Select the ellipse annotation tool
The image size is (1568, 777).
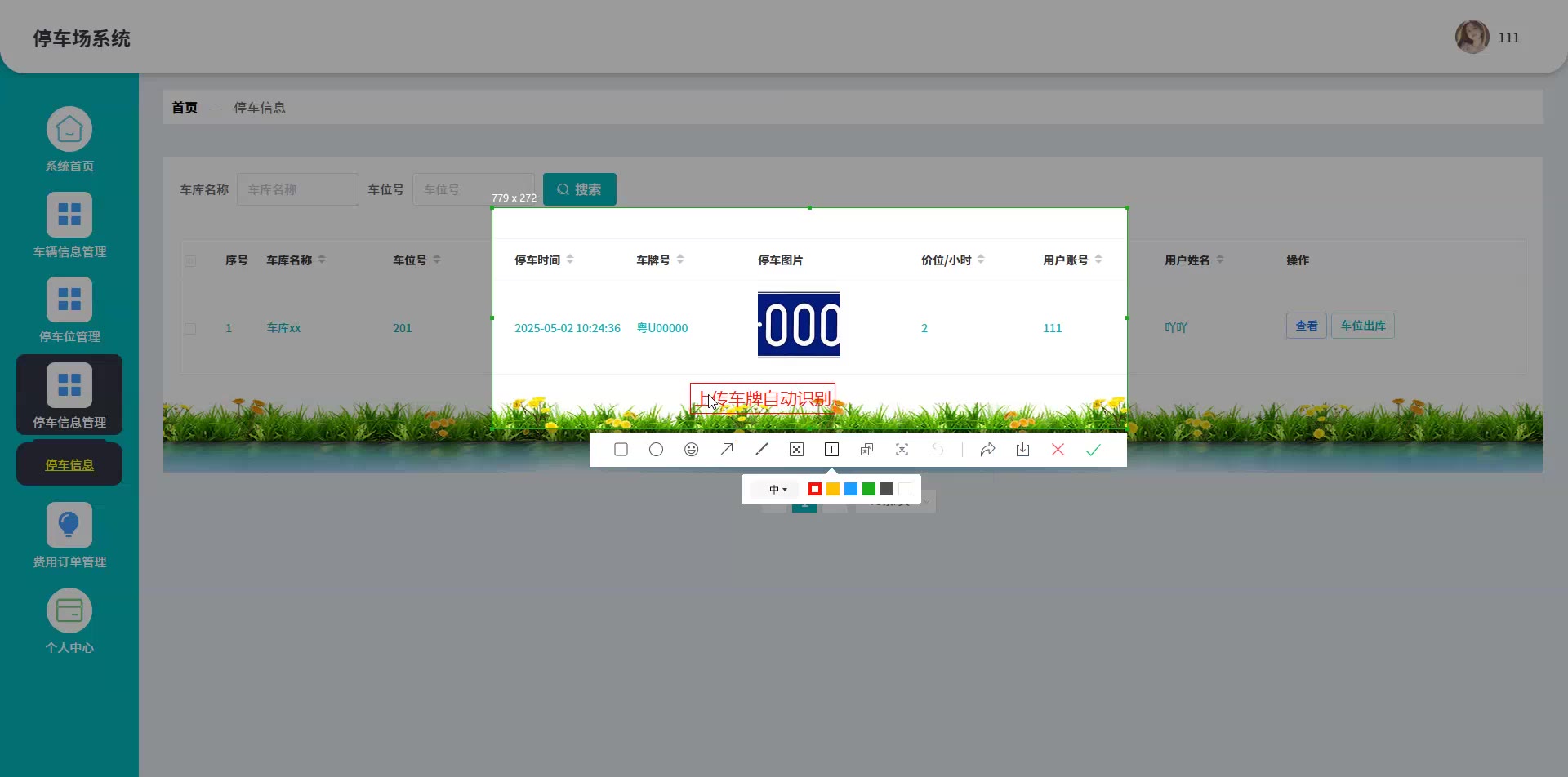tap(656, 450)
